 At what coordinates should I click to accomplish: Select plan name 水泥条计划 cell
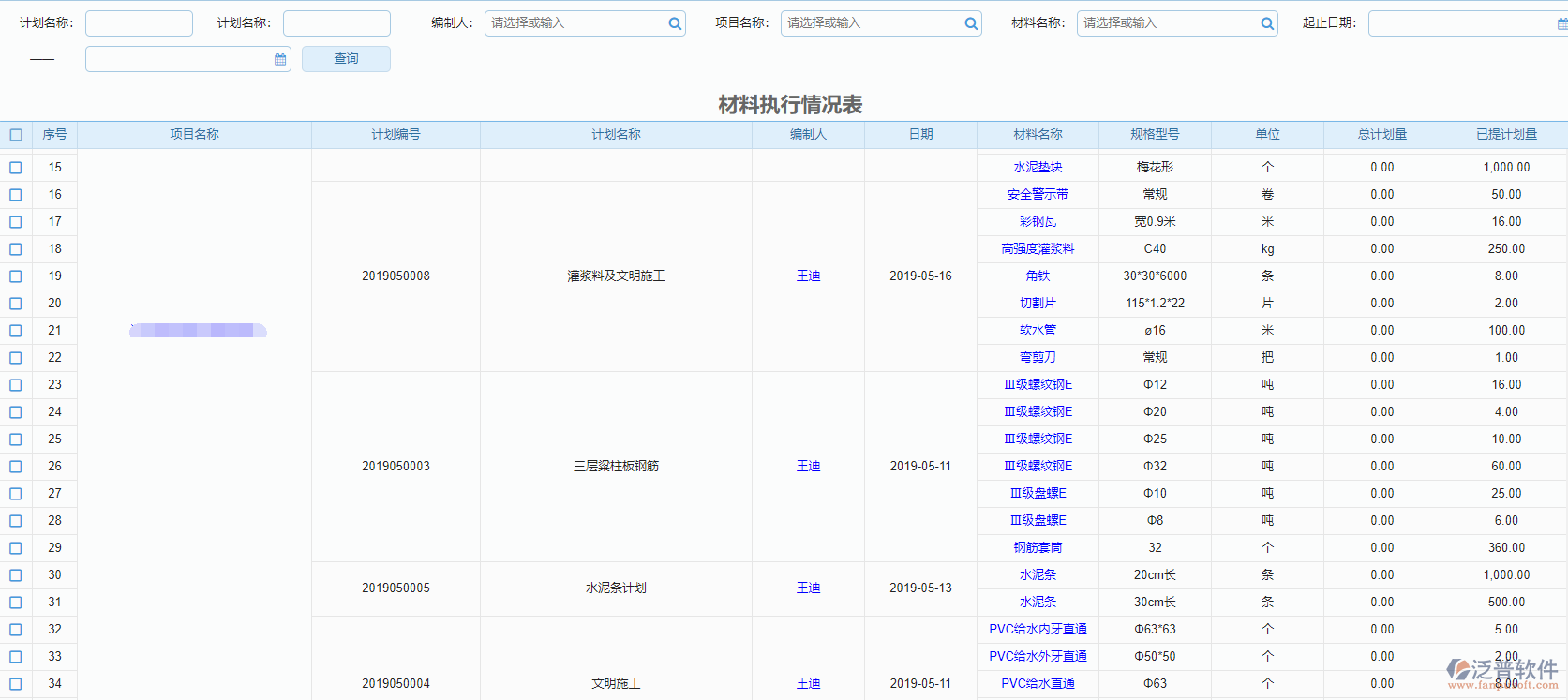tap(616, 588)
